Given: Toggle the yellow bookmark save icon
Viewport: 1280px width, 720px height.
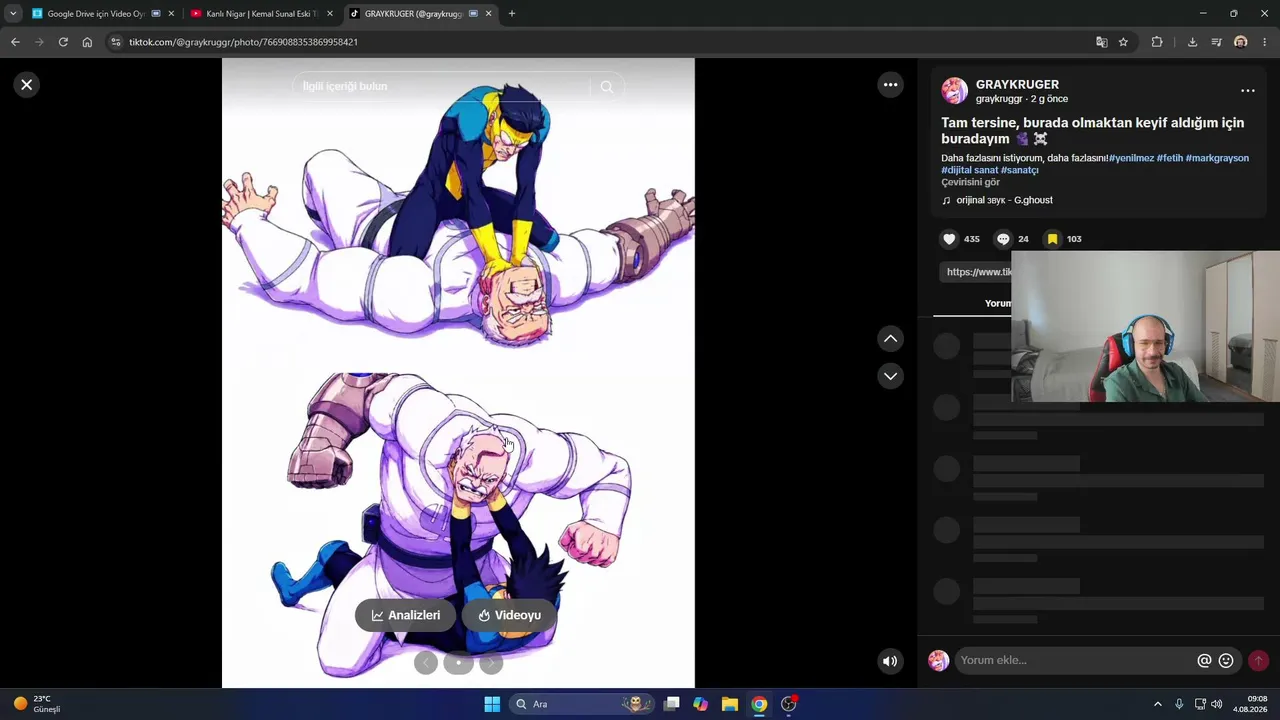Looking at the screenshot, I should 1052,239.
